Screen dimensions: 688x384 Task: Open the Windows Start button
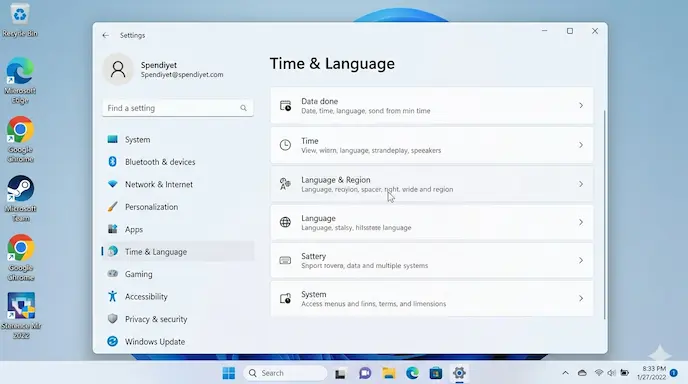pos(229,373)
